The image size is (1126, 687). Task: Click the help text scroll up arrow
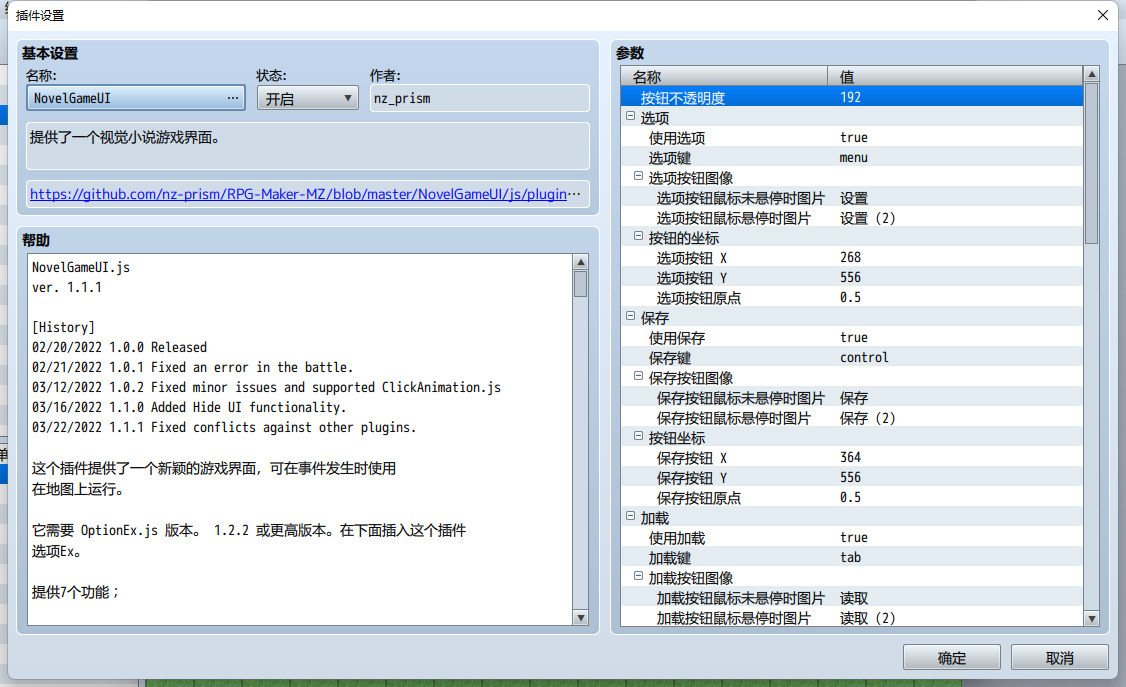(x=581, y=262)
